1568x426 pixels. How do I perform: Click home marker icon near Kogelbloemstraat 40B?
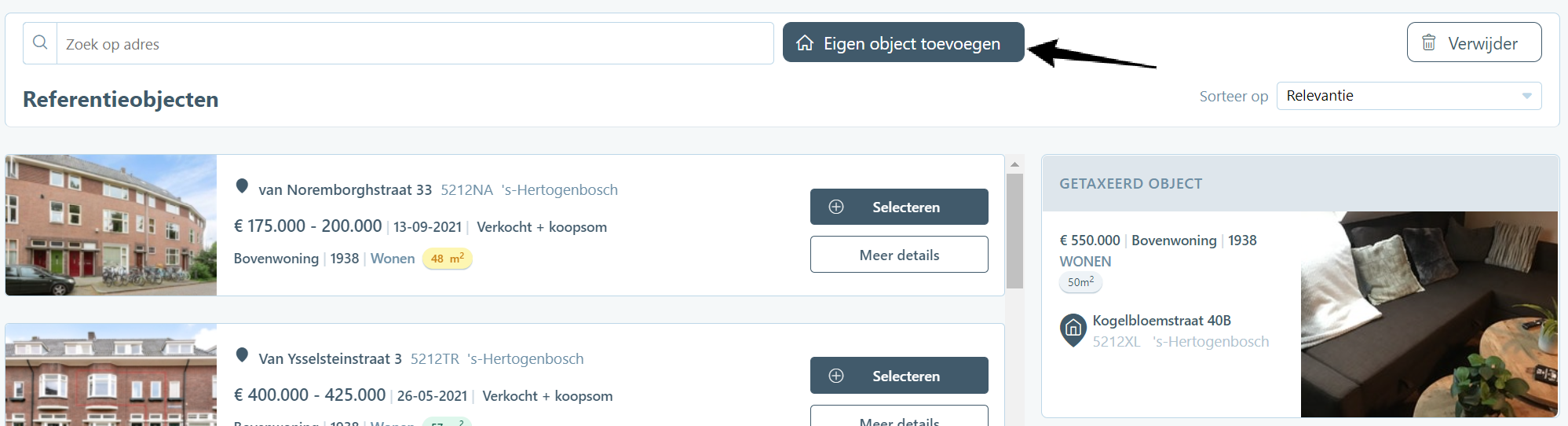(x=1073, y=330)
